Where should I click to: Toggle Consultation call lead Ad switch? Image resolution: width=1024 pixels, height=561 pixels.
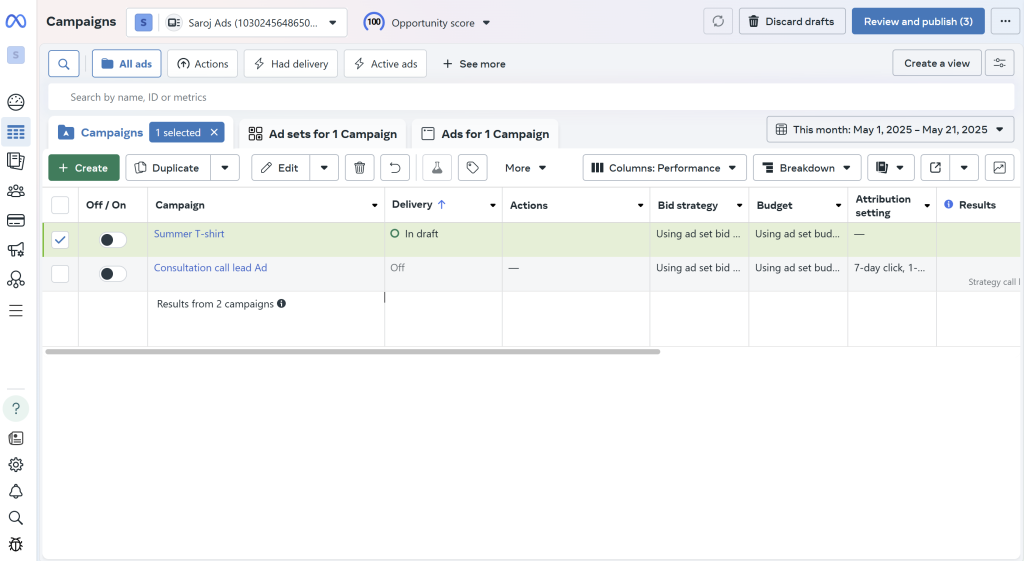coord(112,273)
